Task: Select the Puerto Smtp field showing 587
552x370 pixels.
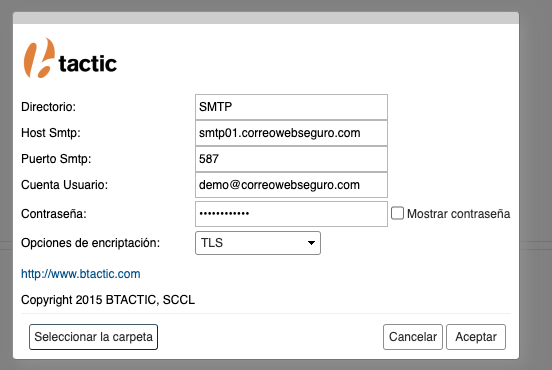Action: point(291,159)
